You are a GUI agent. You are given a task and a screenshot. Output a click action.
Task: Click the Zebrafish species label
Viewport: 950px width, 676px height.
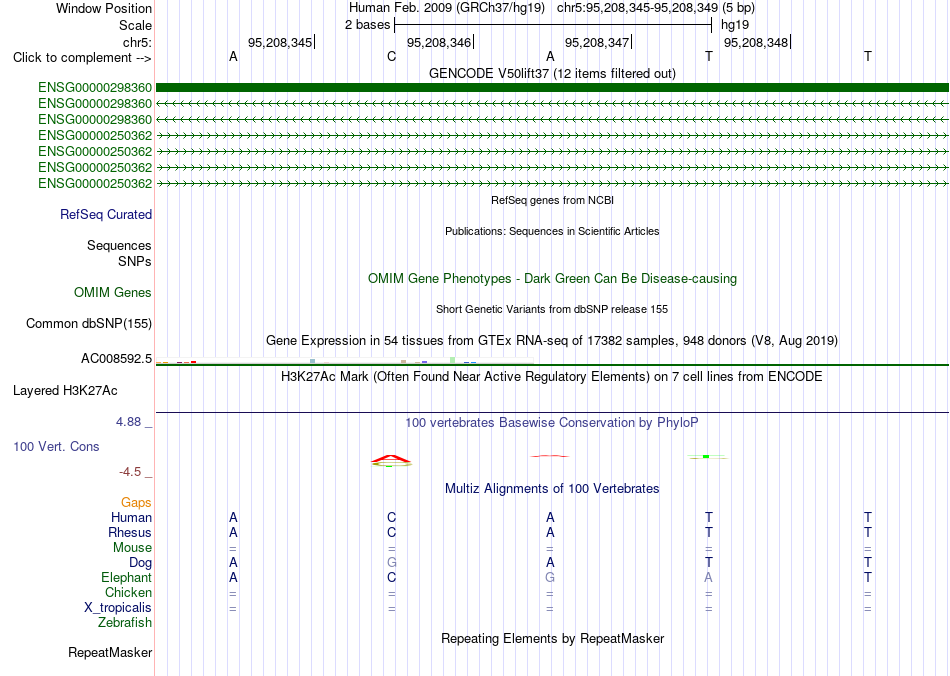point(125,622)
